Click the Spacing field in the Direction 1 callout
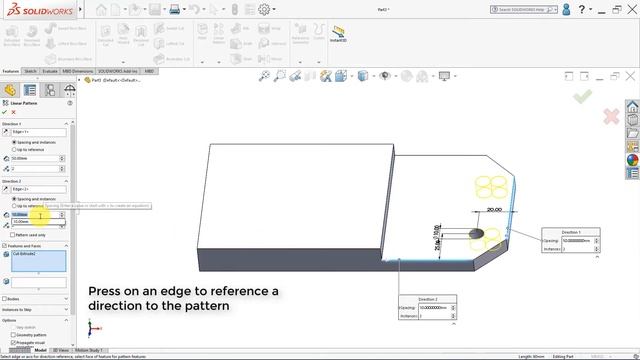The width and height of the screenshot is (640, 360). pyautogui.click(x=578, y=241)
